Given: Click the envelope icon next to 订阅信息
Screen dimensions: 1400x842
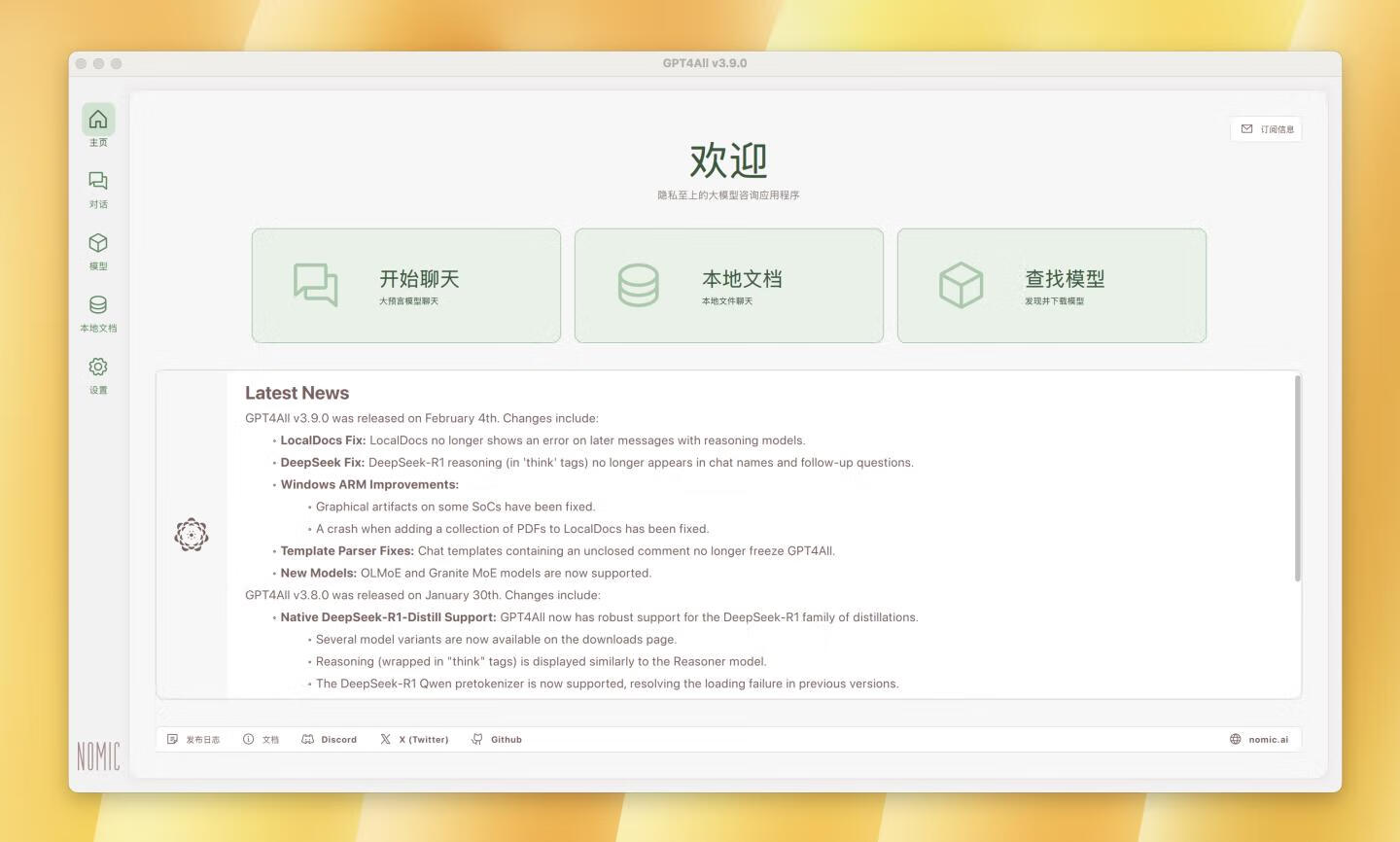Looking at the screenshot, I should coord(1247,129).
